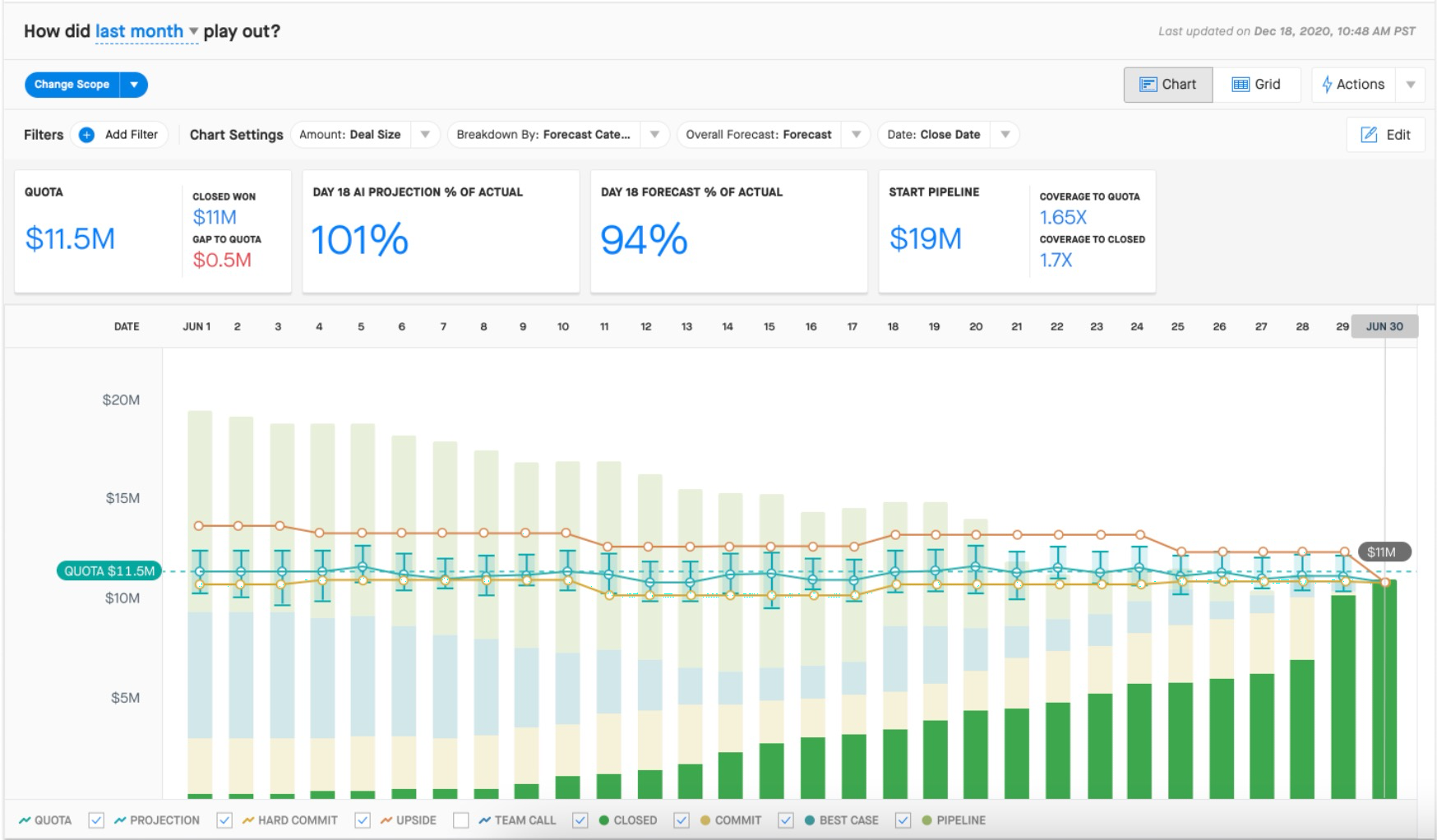Click the Upside line icon in the legend
Image resolution: width=1437 pixels, height=840 pixels.
click(x=386, y=820)
